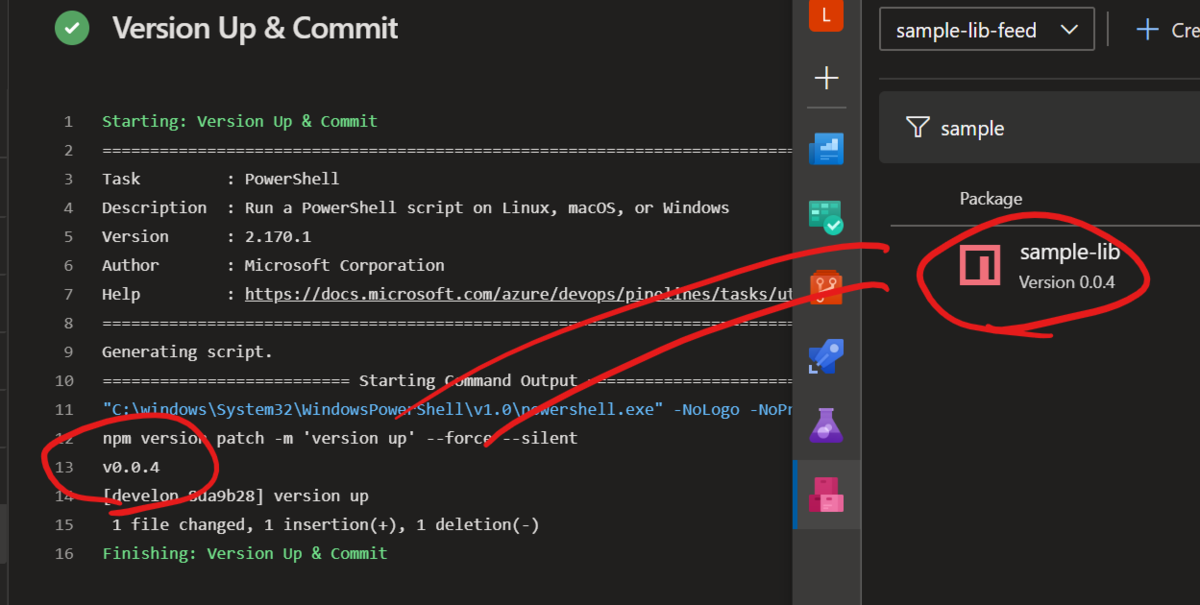Open Azure Repos from the sidebar
This screenshot has height=605, width=1200.
[x=826, y=286]
